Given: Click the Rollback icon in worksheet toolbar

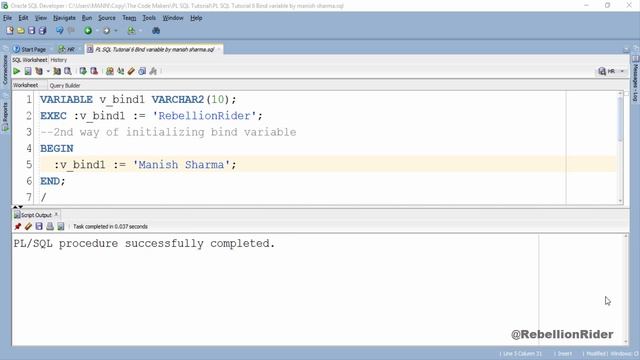Looking at the screenshot, I should click(94, 71).
